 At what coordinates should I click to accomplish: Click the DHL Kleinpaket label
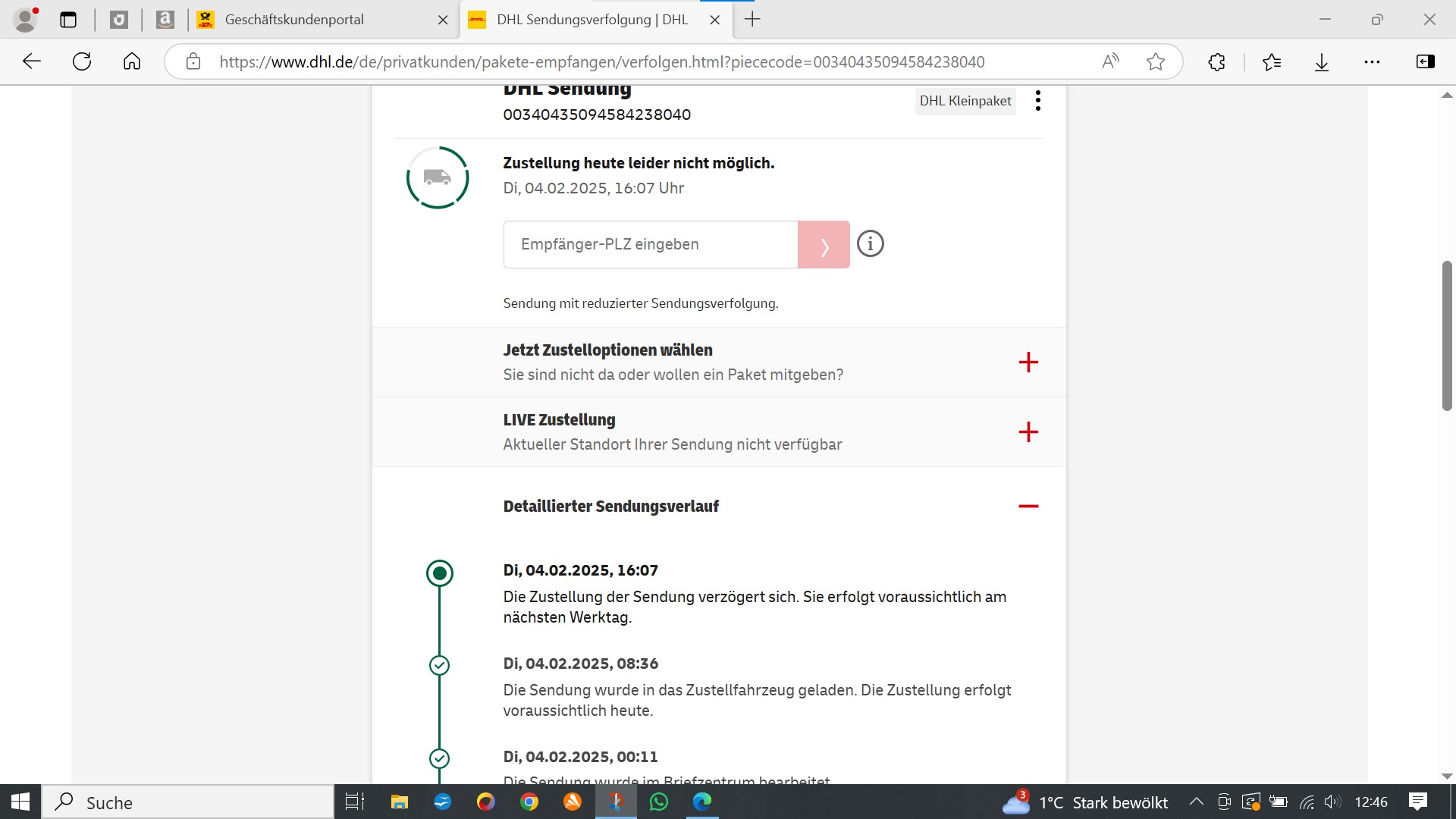click(x=965, y=101)
